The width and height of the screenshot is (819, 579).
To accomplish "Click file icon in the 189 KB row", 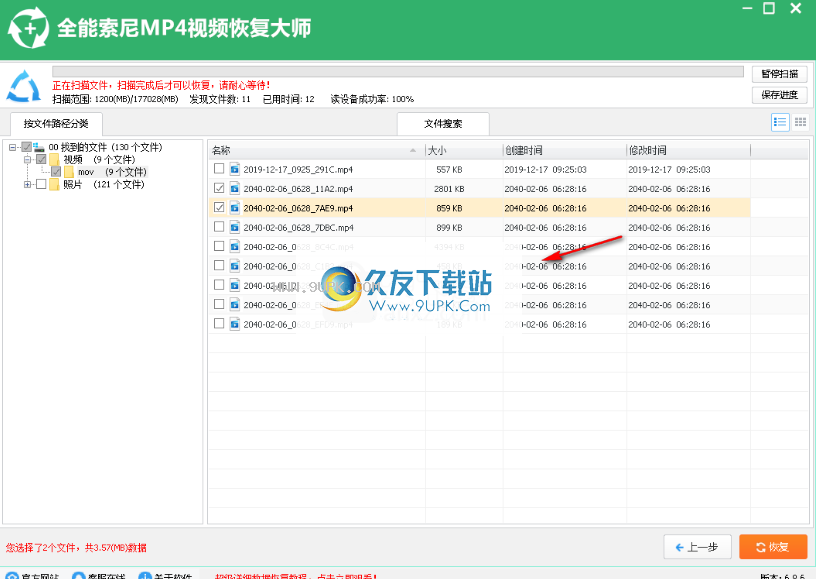I will (235, 324).
